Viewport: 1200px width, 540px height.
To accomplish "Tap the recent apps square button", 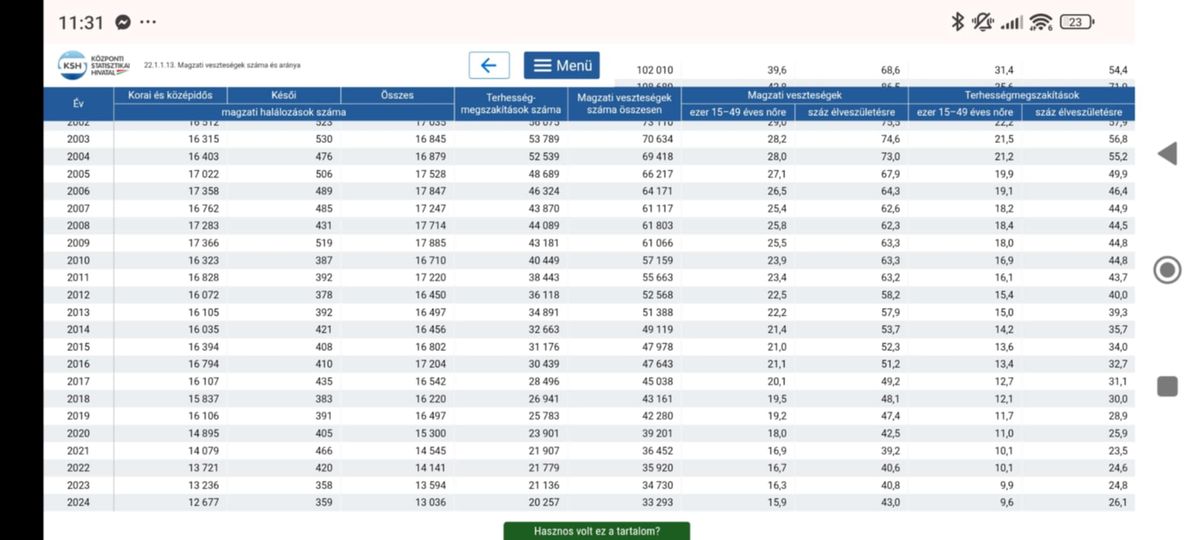I will point(1166,386).
